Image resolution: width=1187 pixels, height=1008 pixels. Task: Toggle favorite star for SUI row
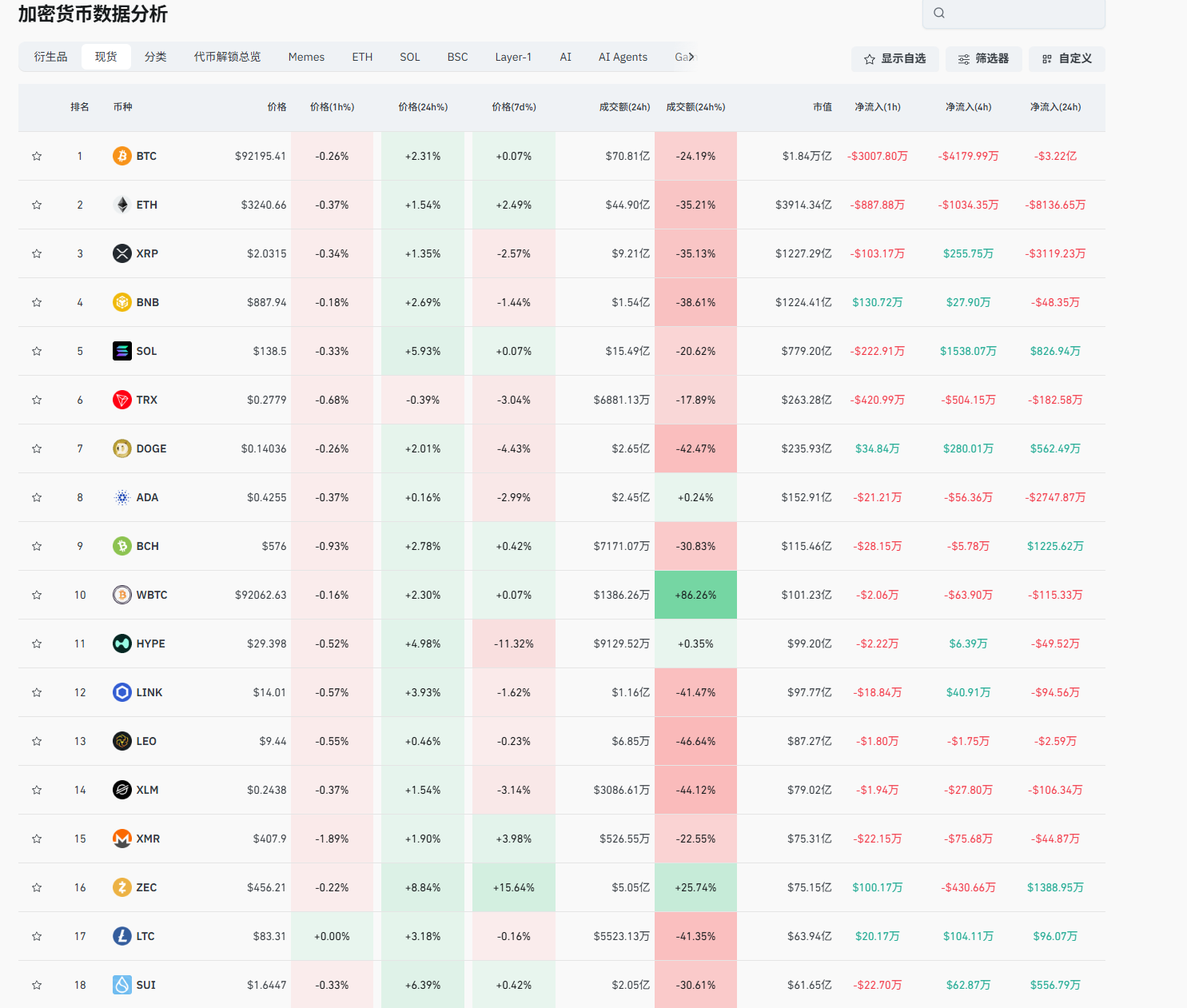(x=37, y=985)
